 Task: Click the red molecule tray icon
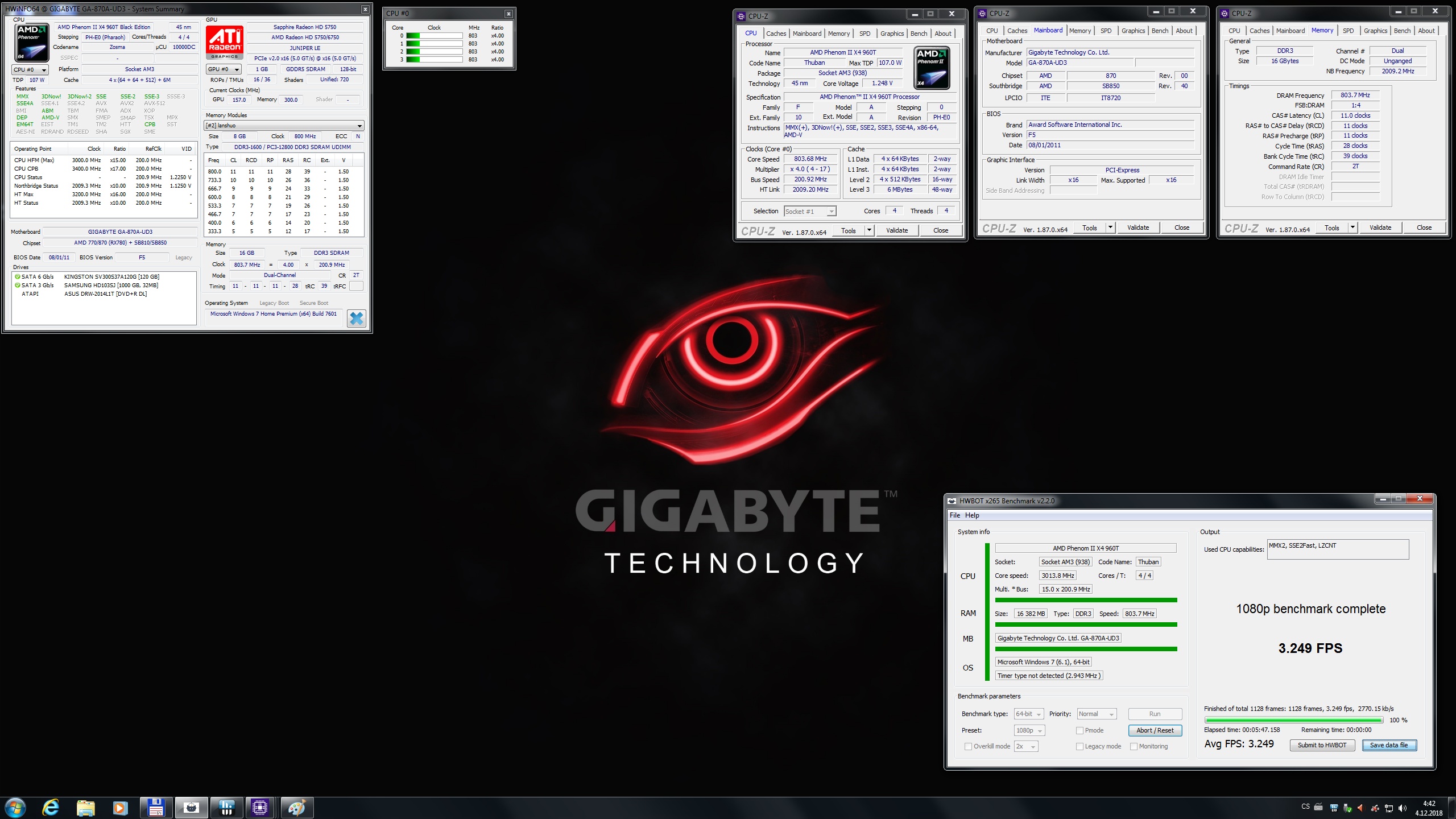tap(1375, 807)
